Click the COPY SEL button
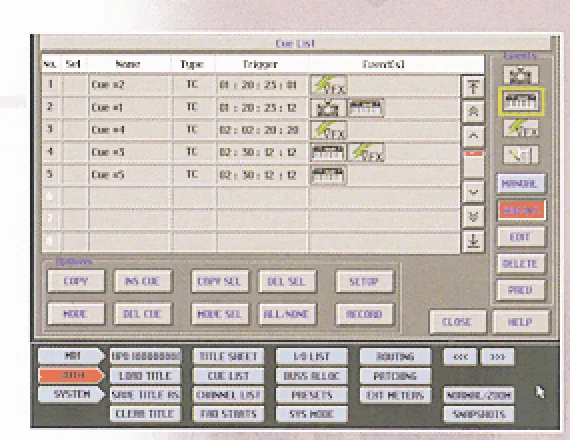Screen dimensions: 570x440 [x=220, y=281]
